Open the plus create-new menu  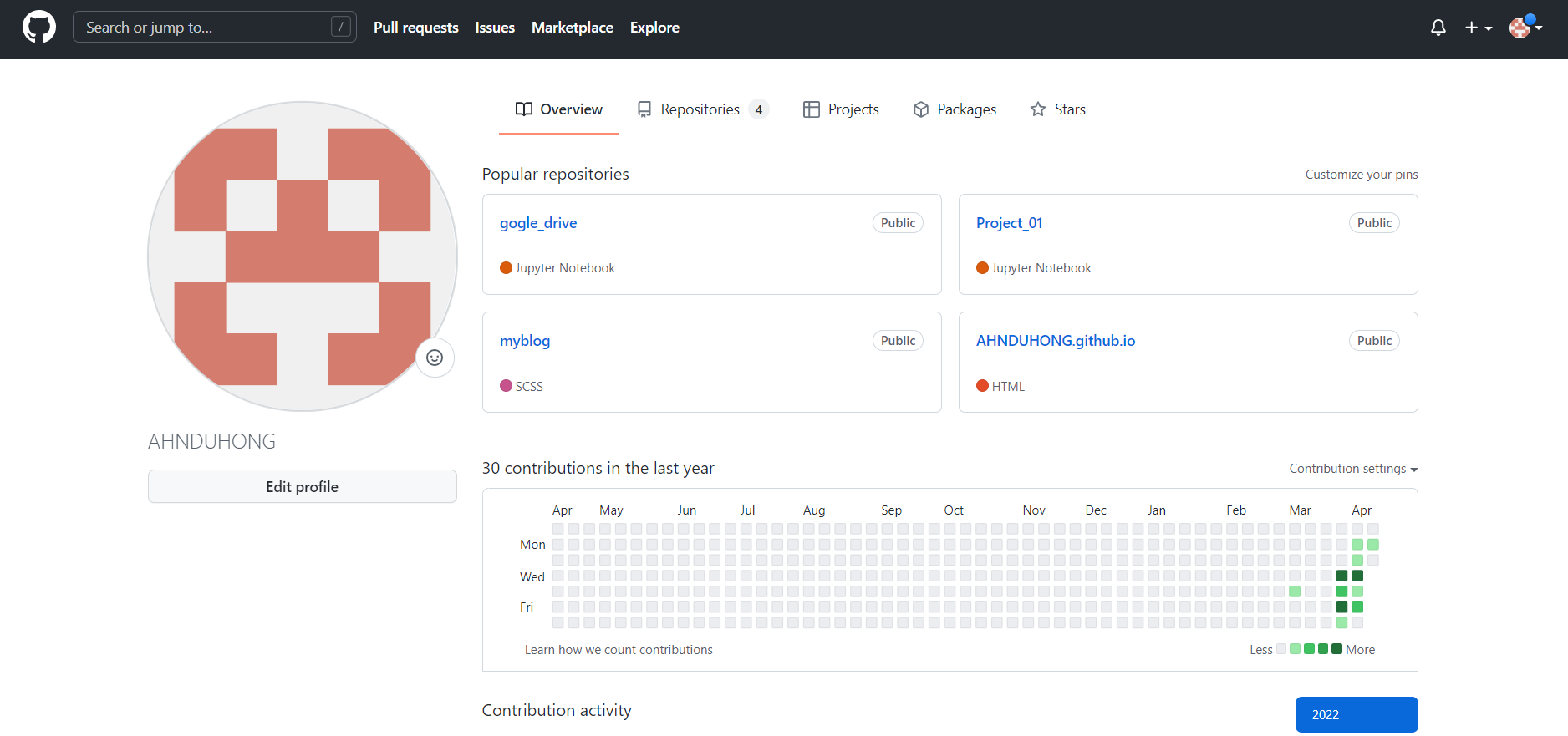pyautogui.click(x=1478, y=28)
